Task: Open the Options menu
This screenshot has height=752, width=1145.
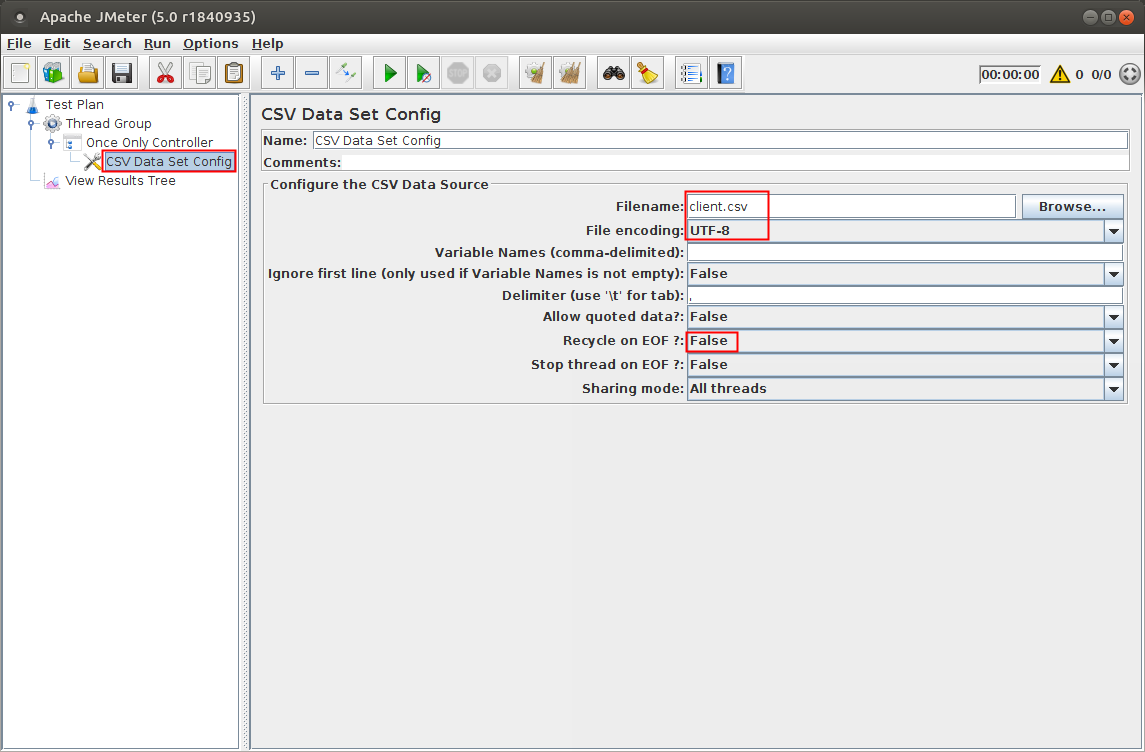Action: (210, 44)
